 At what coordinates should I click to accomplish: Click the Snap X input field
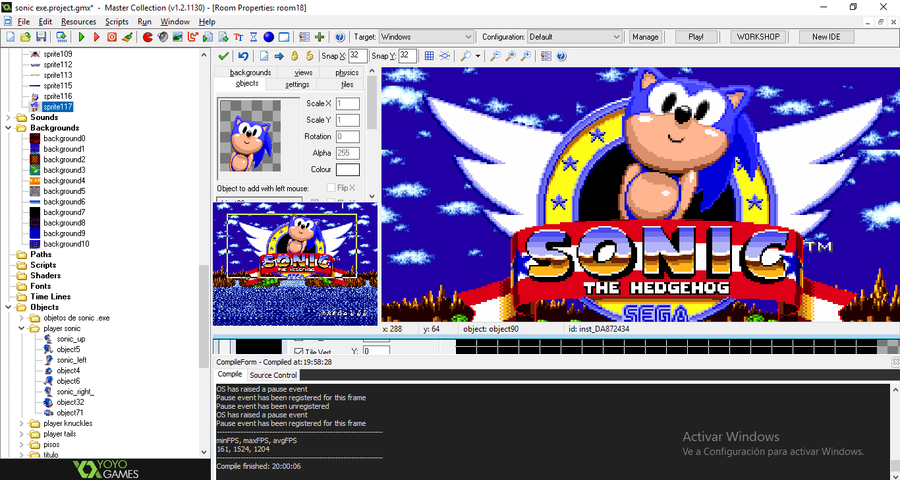click(x=358, y=56)
